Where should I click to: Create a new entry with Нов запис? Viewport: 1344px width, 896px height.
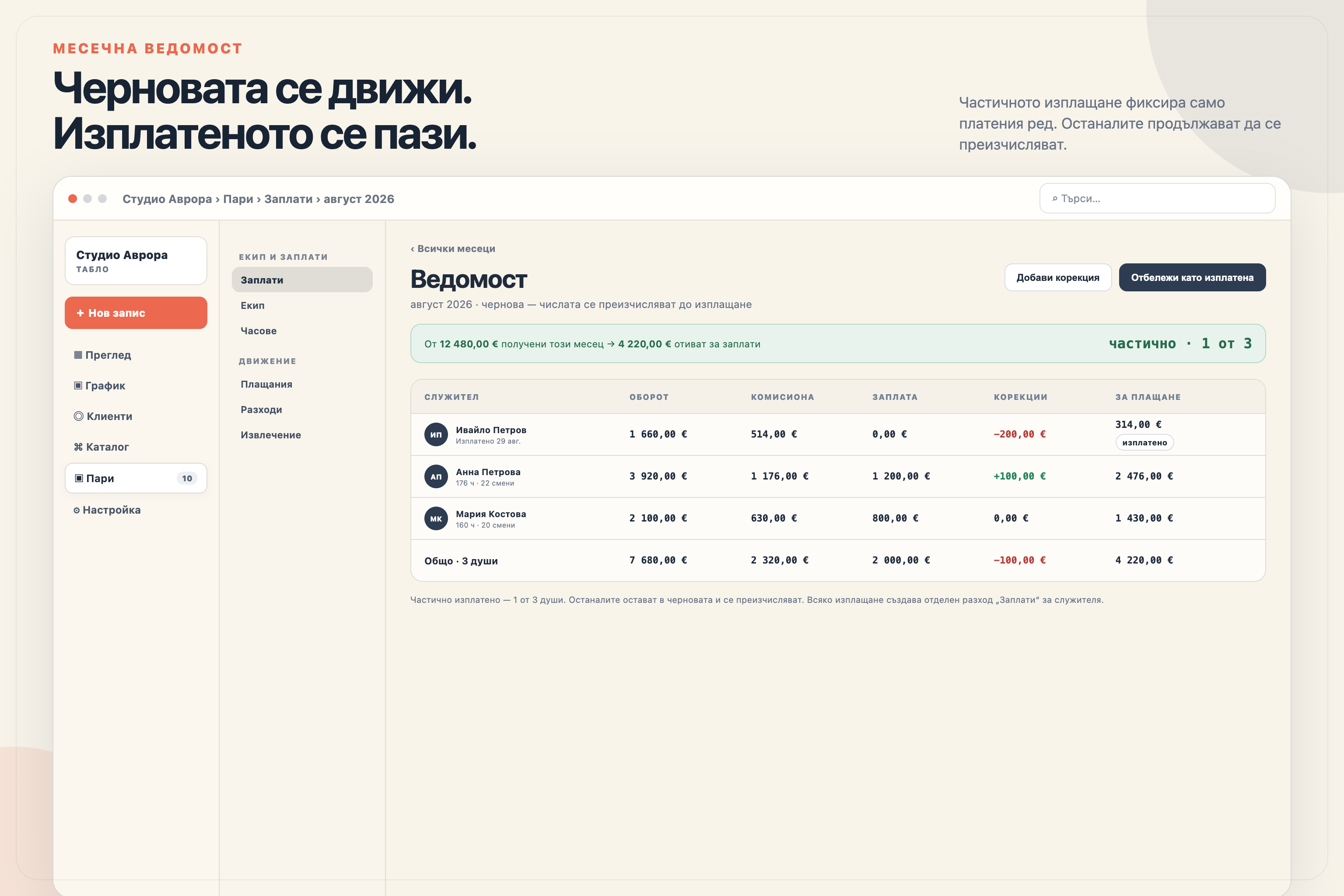136,312
